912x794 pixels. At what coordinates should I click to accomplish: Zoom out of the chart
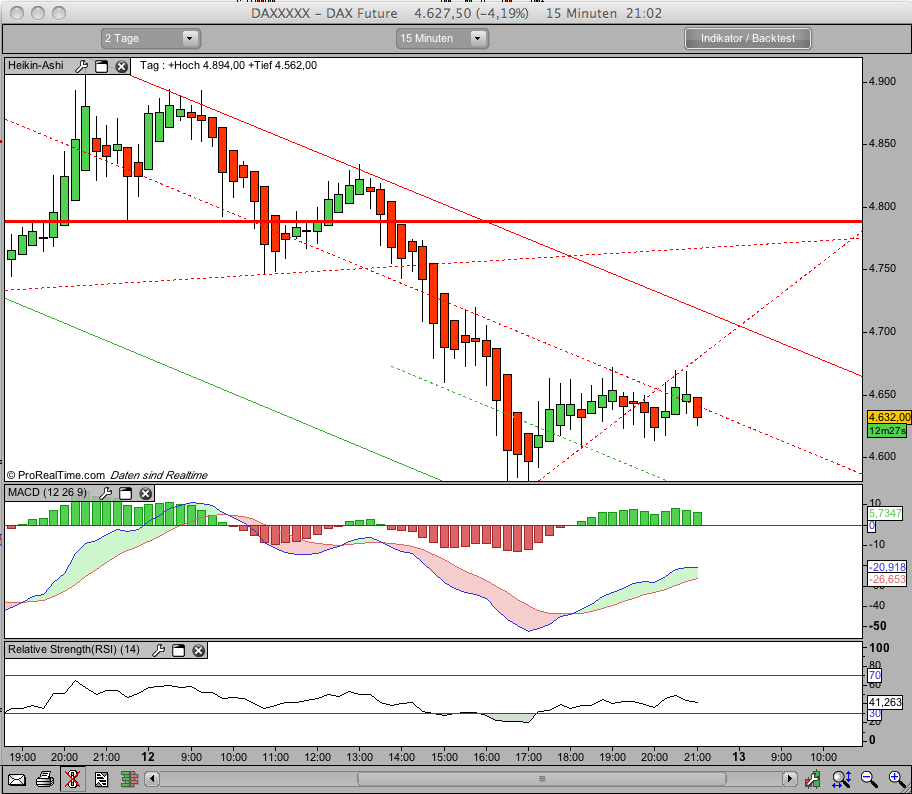click(869, 778)
